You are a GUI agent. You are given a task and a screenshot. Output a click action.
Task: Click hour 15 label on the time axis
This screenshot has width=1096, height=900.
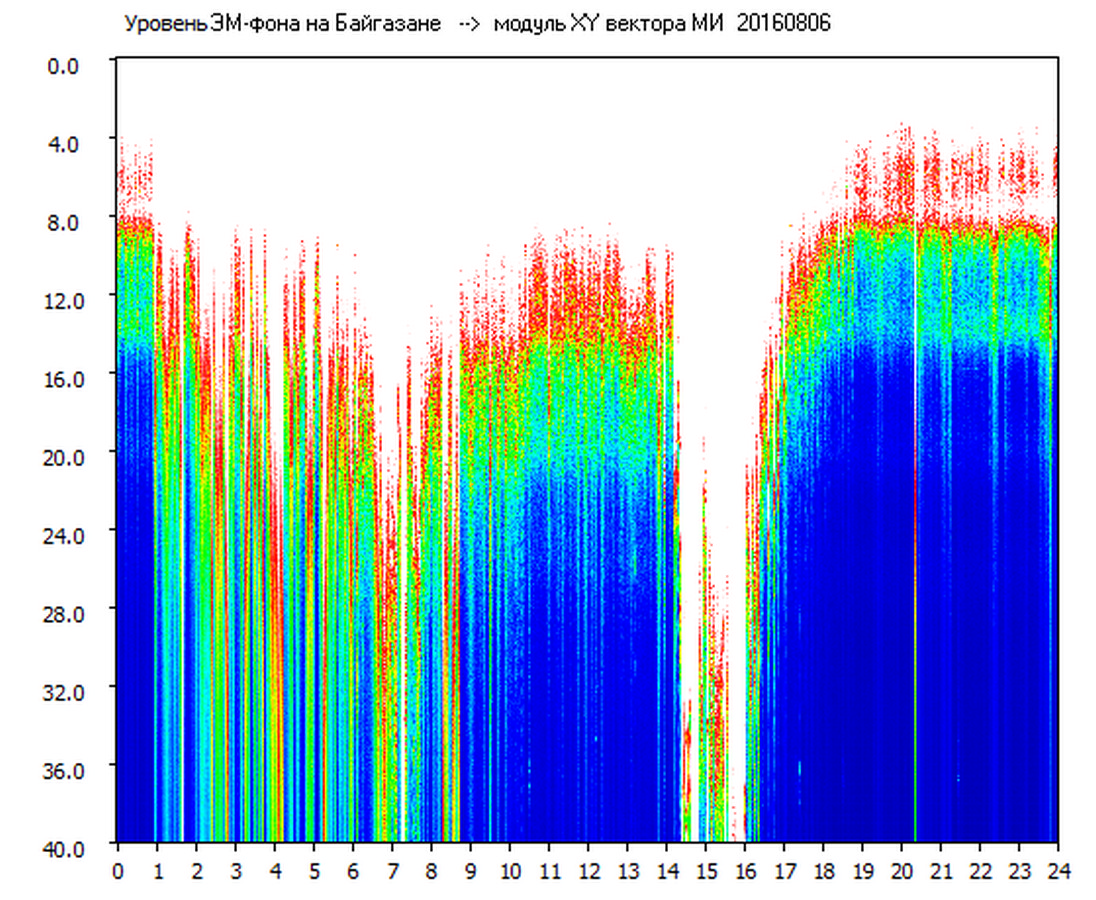[x=706, y=871]
